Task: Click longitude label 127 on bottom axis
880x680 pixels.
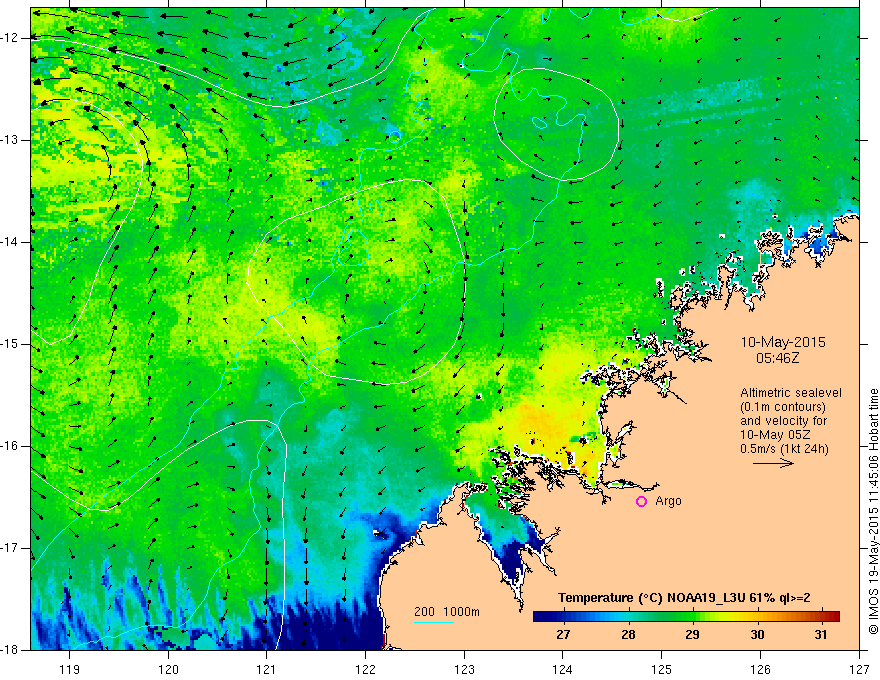Action: pyautogui.click(x=859, y=669)
